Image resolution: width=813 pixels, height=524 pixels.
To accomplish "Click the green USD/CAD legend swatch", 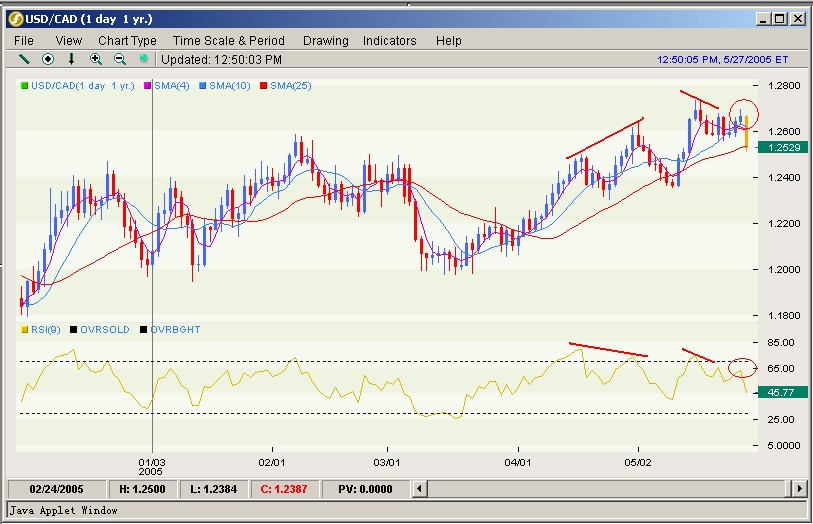I will point(24,86).
